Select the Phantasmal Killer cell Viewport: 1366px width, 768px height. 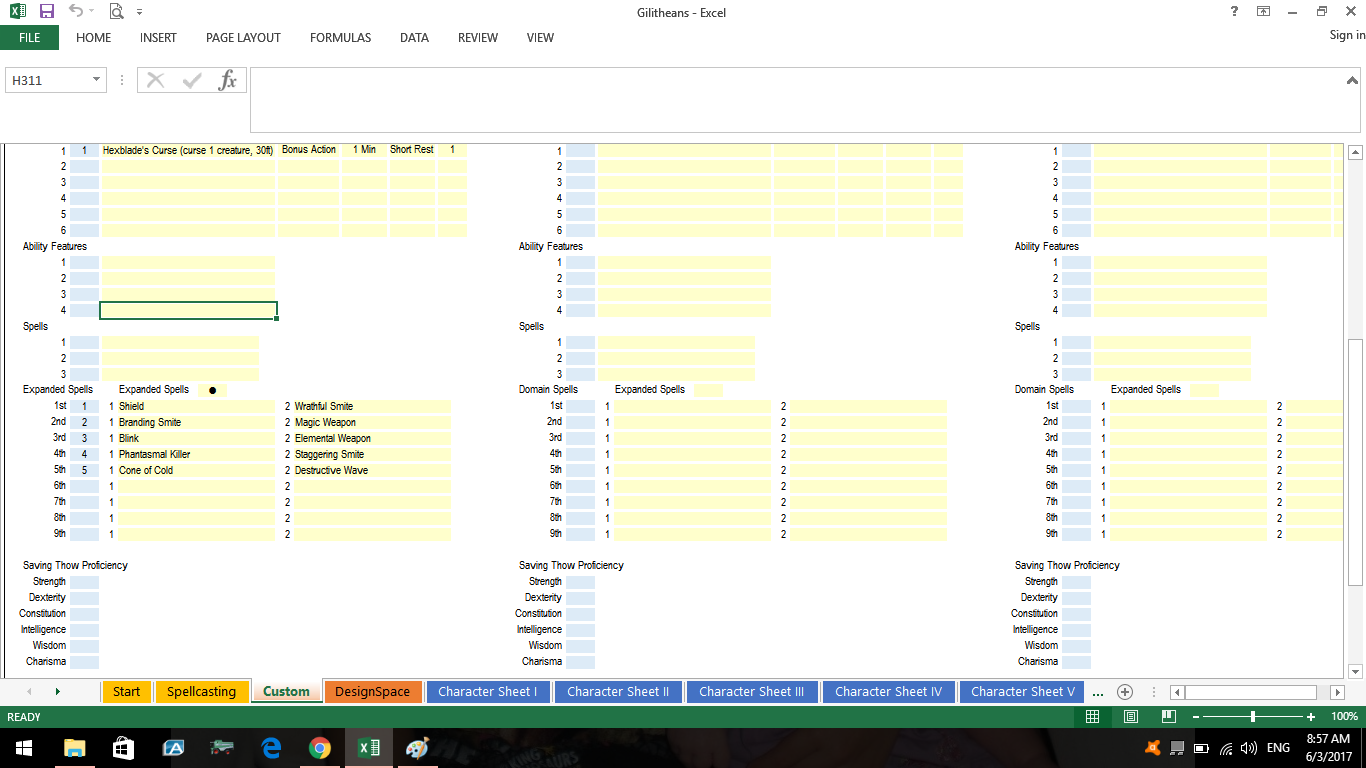[x=196, y=454]
